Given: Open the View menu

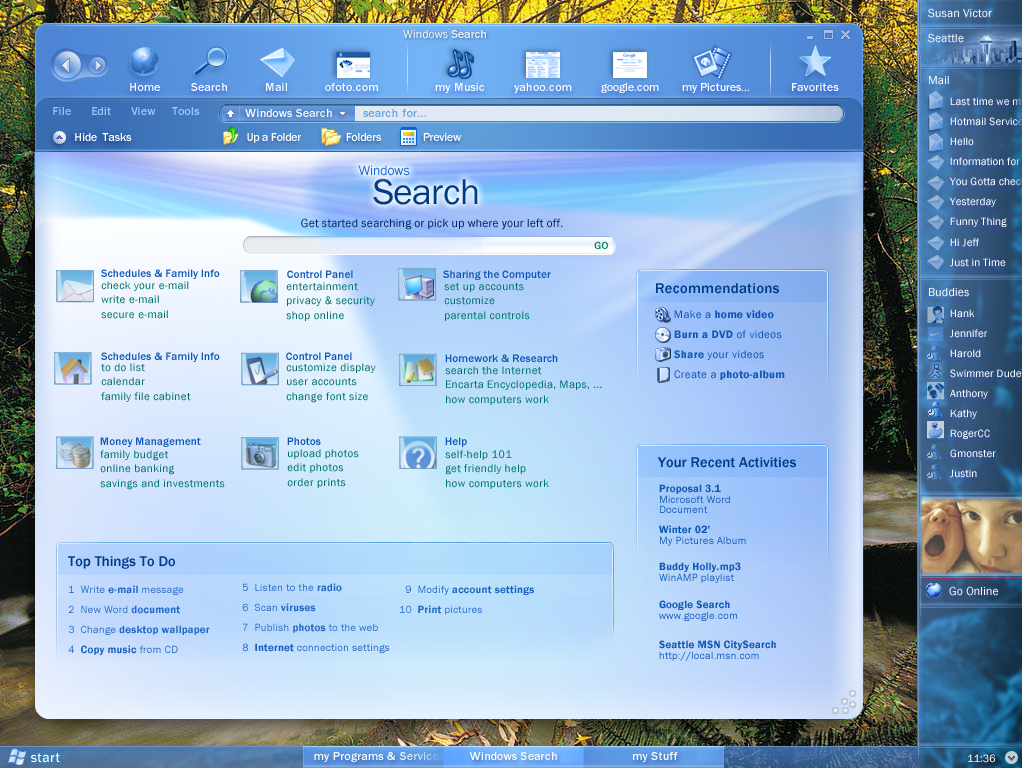Looking at the screenshot, I should tap(143, 111).
